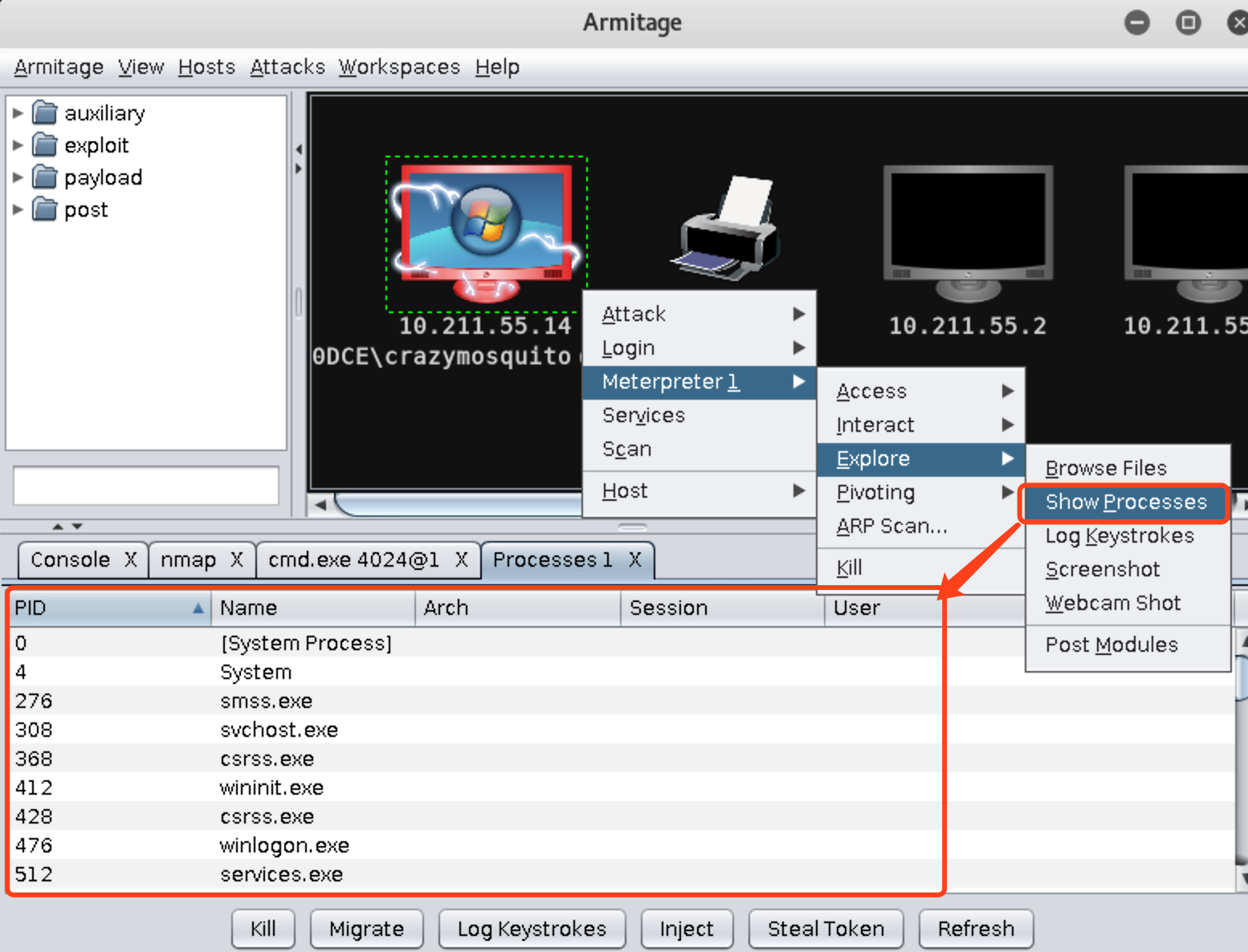Click the Refresh button
Image resolution: width=1248 pixels, height=952 pixels.
[x=976, y=929]
